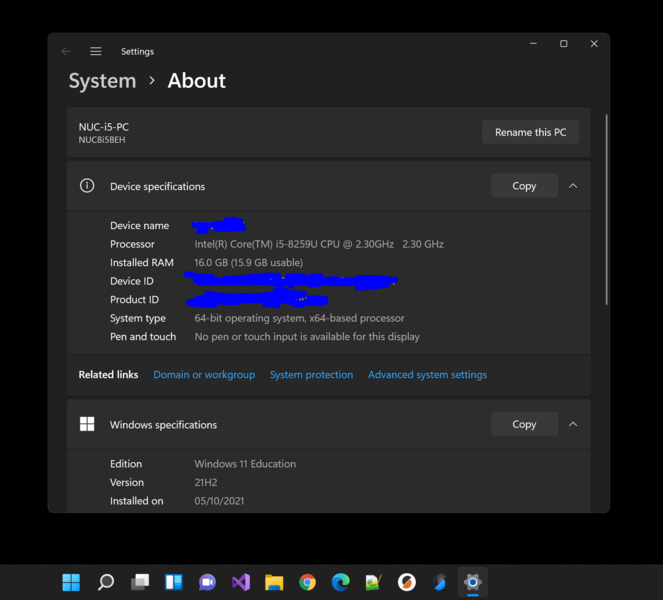This screenshot has height=600, width=663.
Task: Click the Pen and touch label
Action: (x=143, y=337)
